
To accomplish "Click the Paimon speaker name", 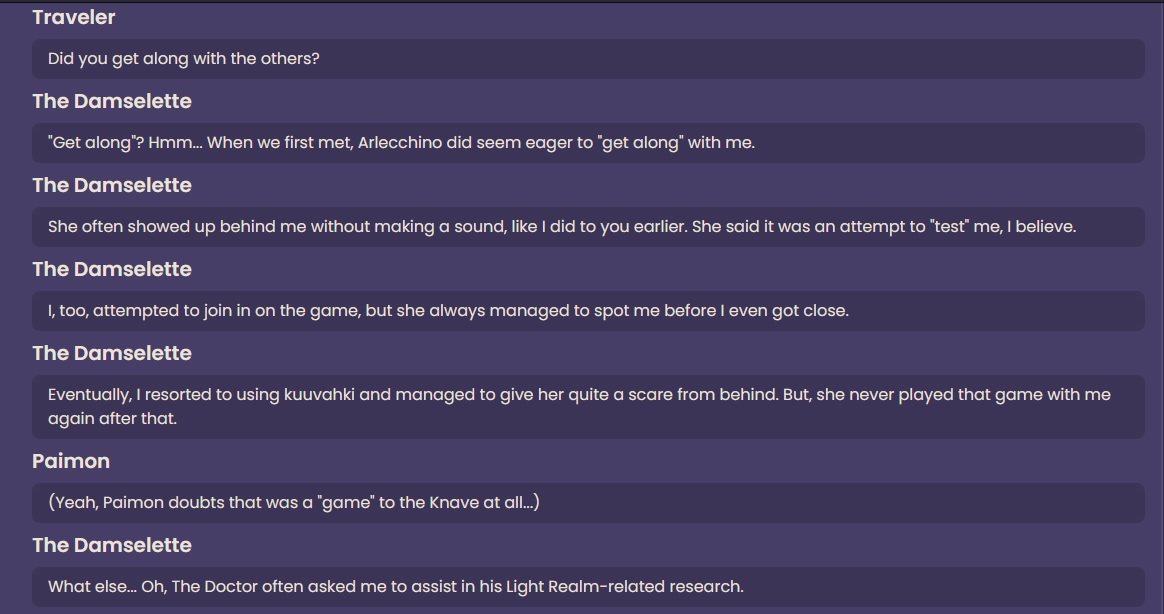I will [x=71, y=461].
